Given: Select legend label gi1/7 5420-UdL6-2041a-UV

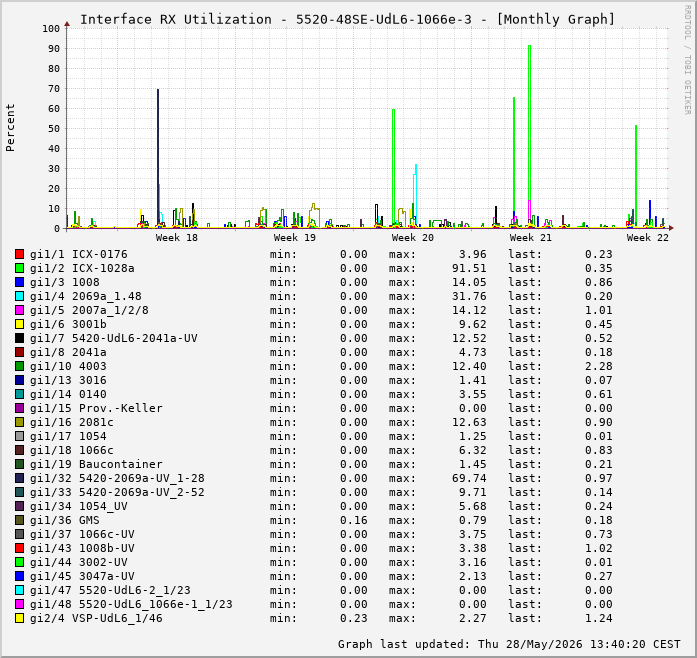Looking at the screenshot, I should (114, 338).
